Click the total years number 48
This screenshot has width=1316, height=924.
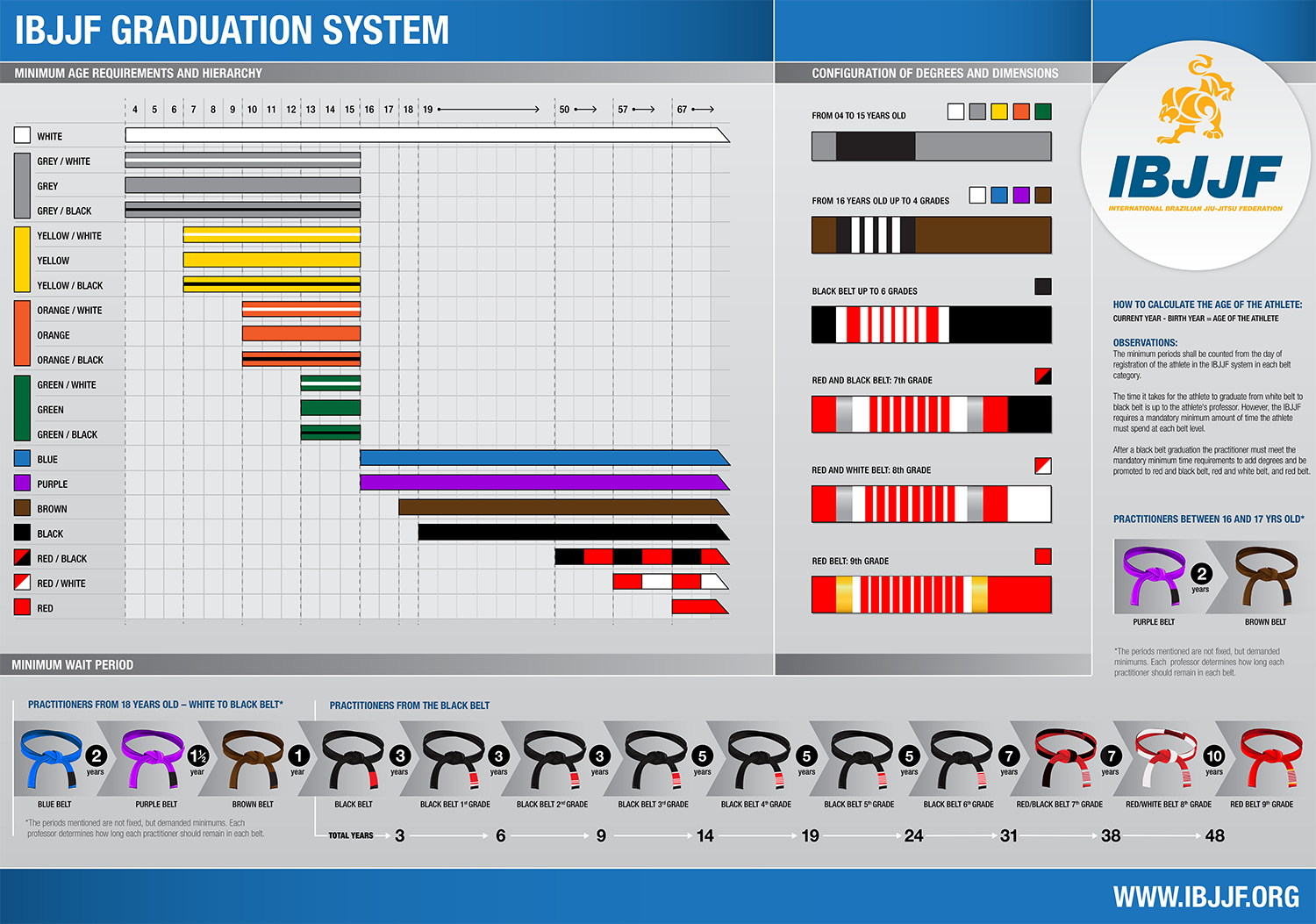(x=1214, y=836)
